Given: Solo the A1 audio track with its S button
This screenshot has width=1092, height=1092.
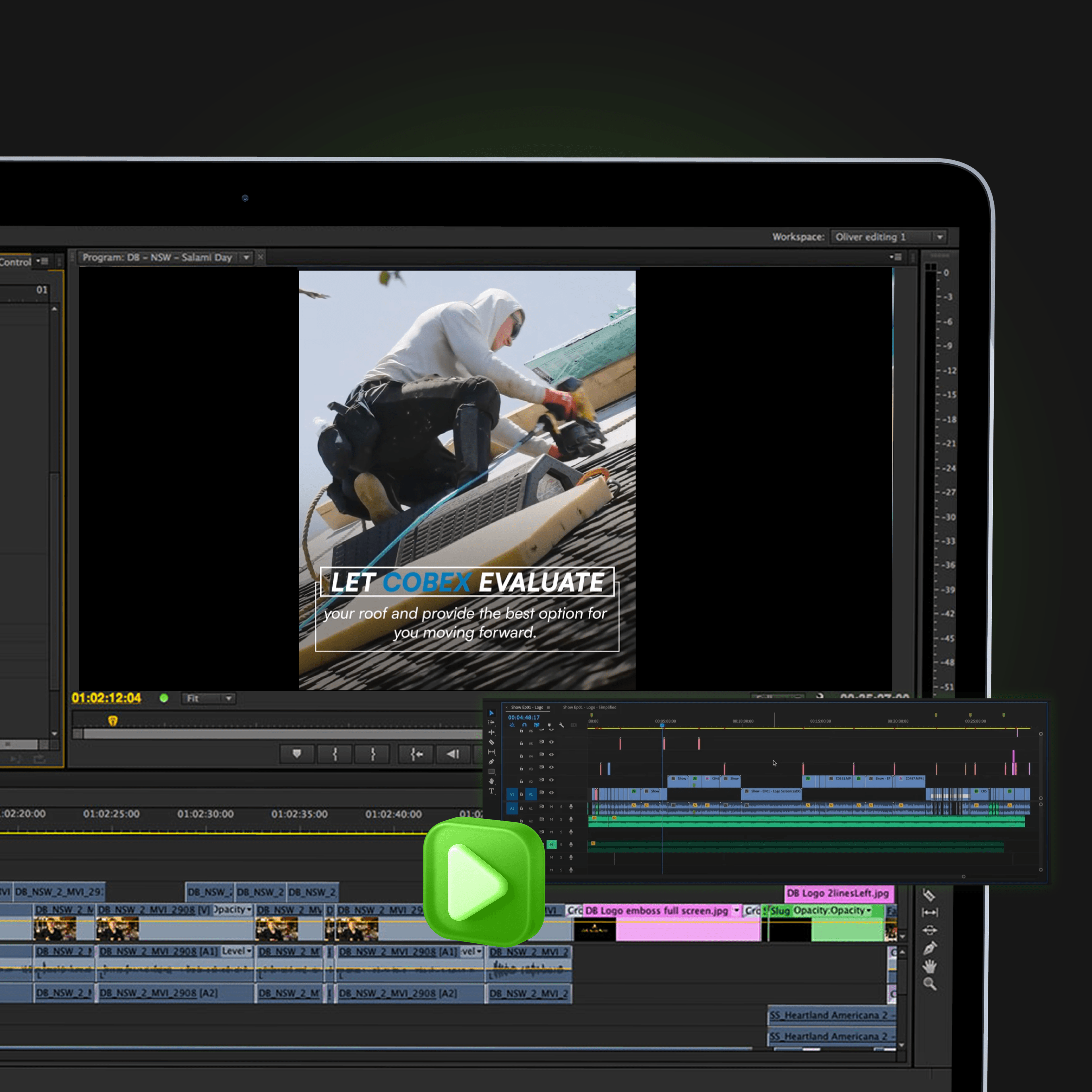Looking at the screenshot, I should pos(562,806).
